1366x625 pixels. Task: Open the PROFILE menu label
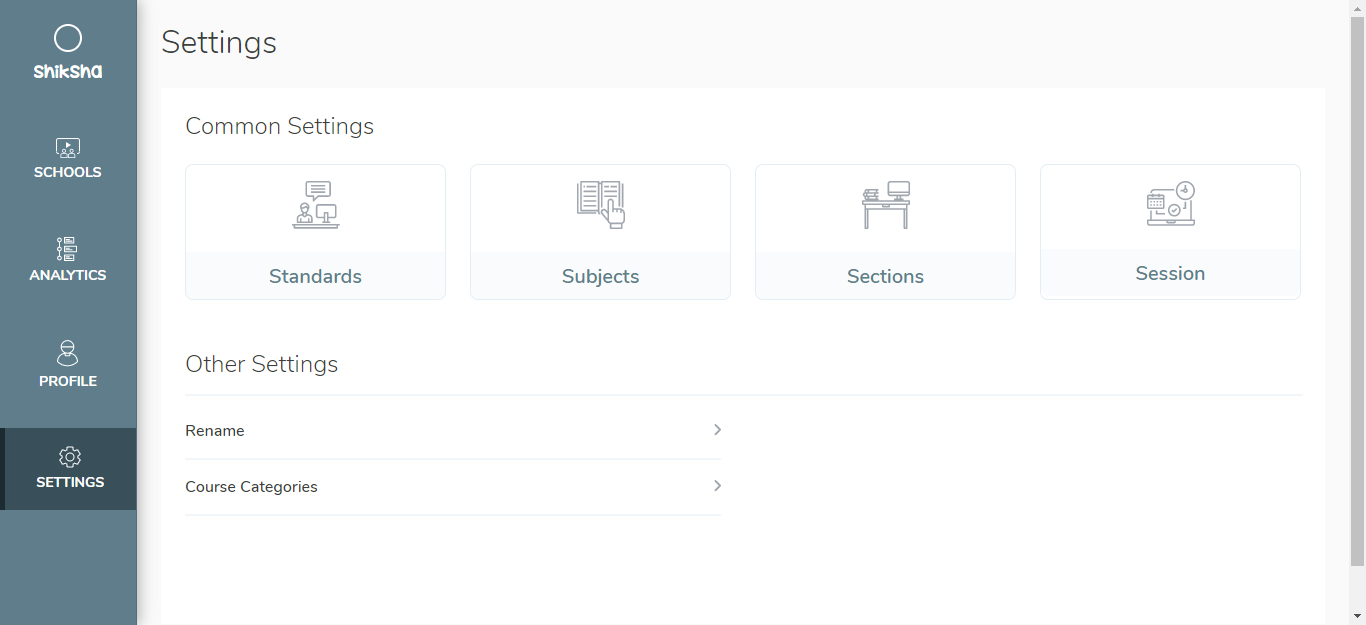click(x=68, y=381)
